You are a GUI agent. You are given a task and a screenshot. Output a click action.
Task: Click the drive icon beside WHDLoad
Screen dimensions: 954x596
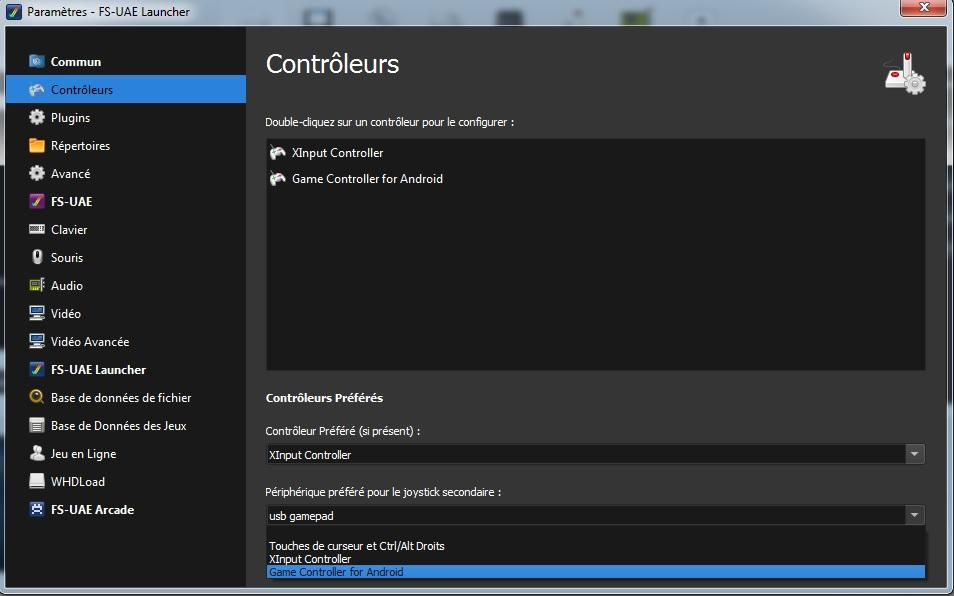click(x=37, y=481)
